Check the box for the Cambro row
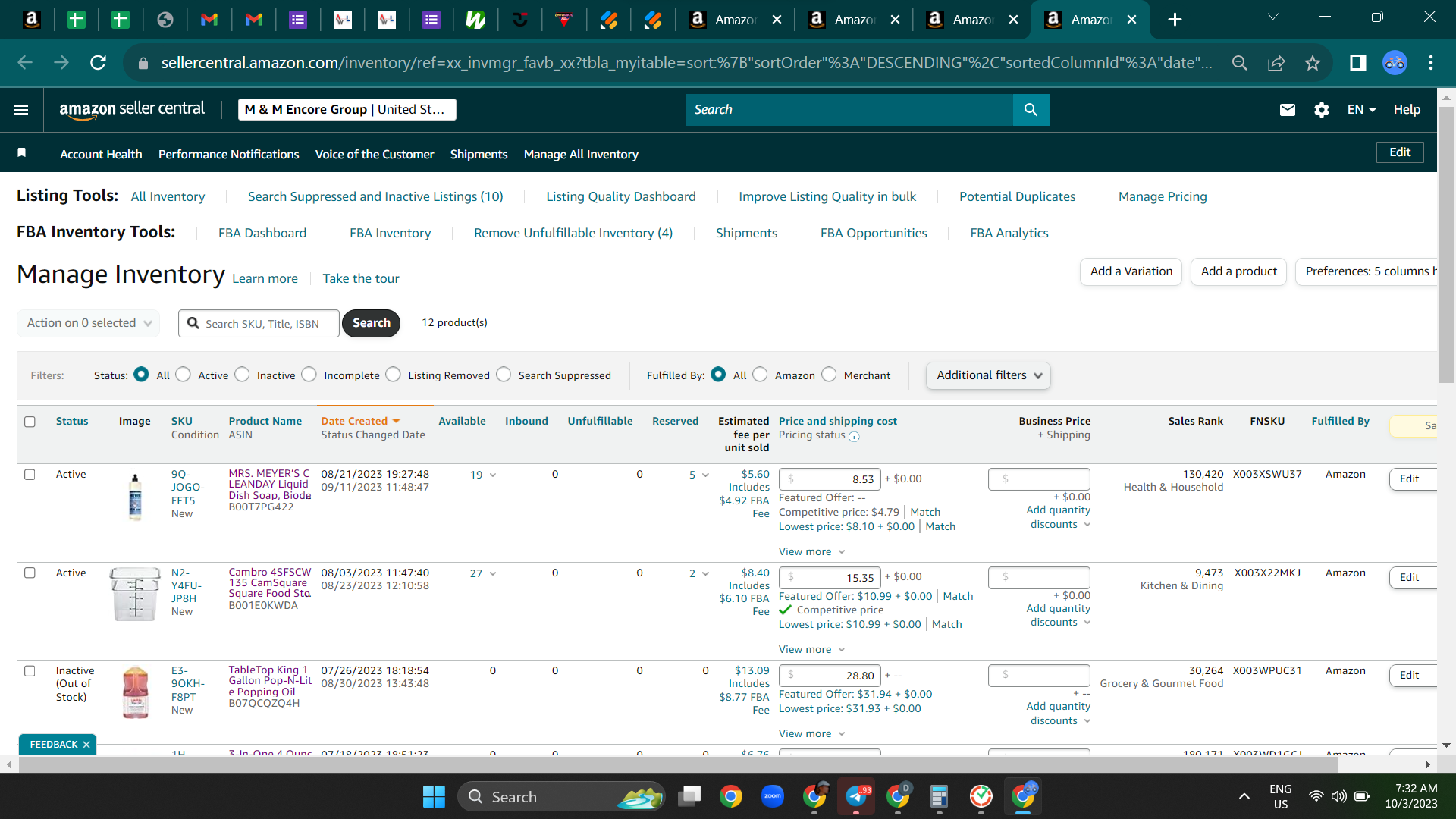 [30, 573]
